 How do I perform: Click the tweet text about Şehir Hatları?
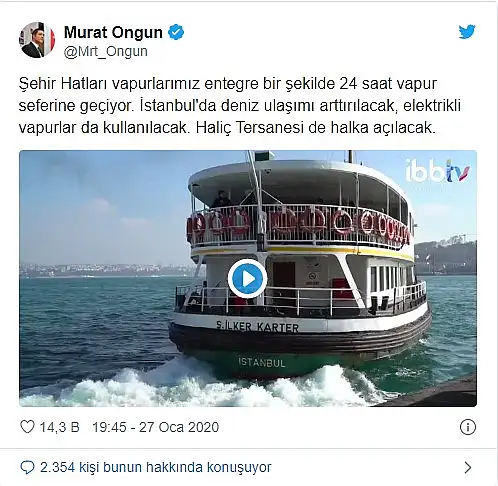[x=240, y=106]
